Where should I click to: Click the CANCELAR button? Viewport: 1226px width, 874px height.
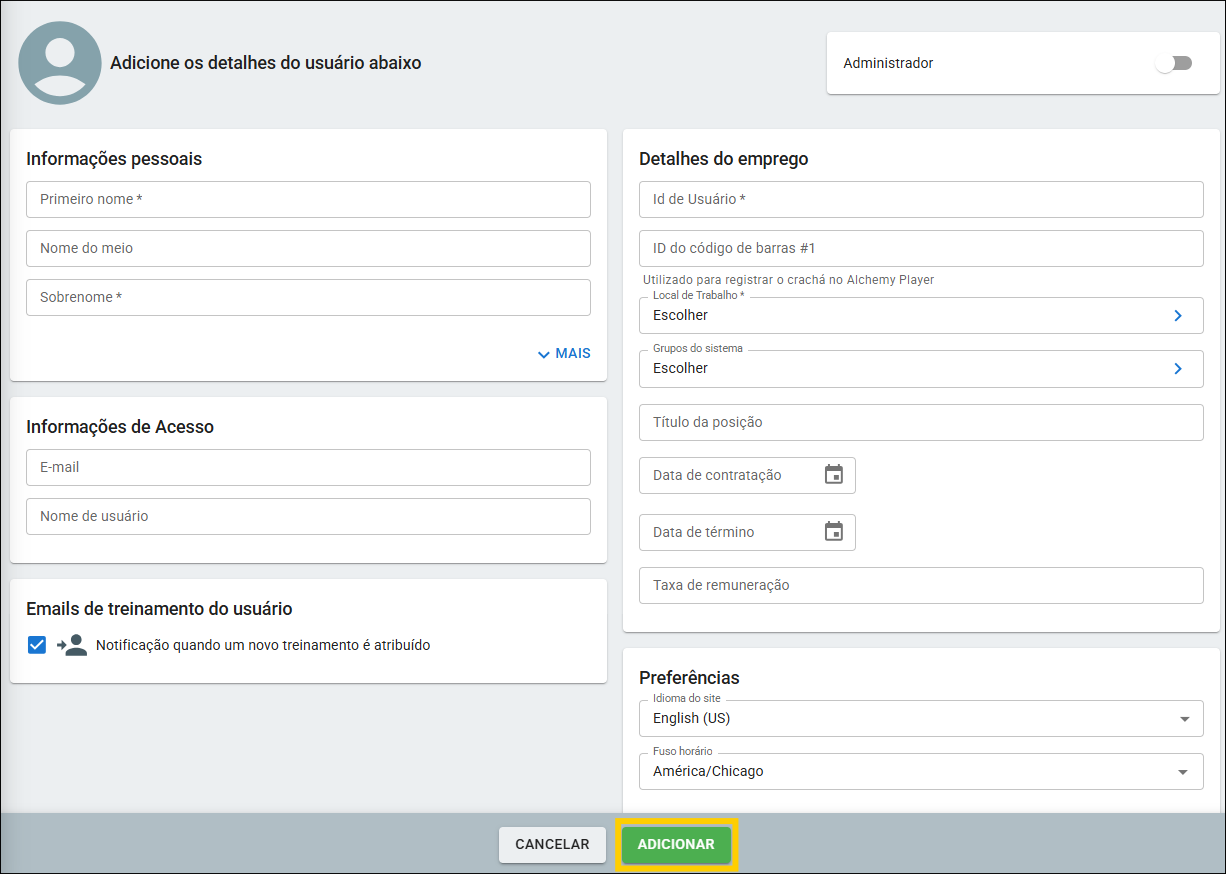coord(552,844)
